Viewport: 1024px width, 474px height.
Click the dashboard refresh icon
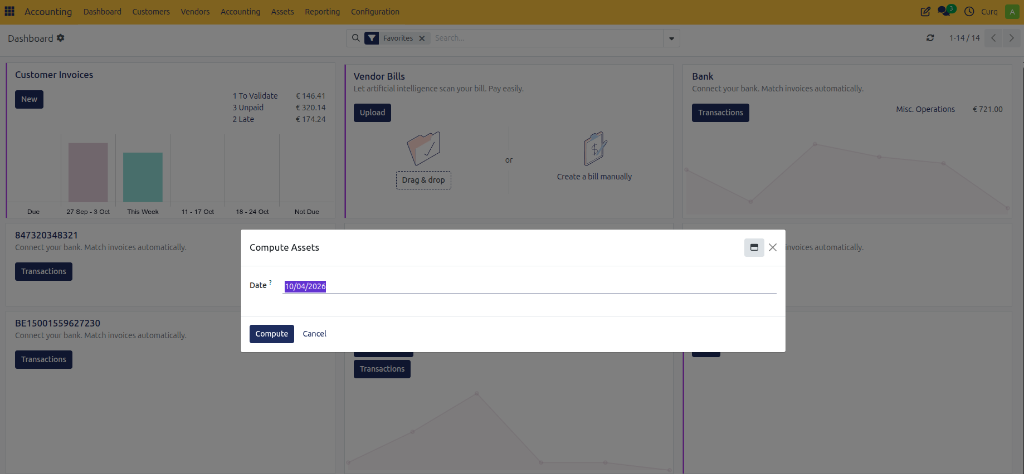point(930,39)
